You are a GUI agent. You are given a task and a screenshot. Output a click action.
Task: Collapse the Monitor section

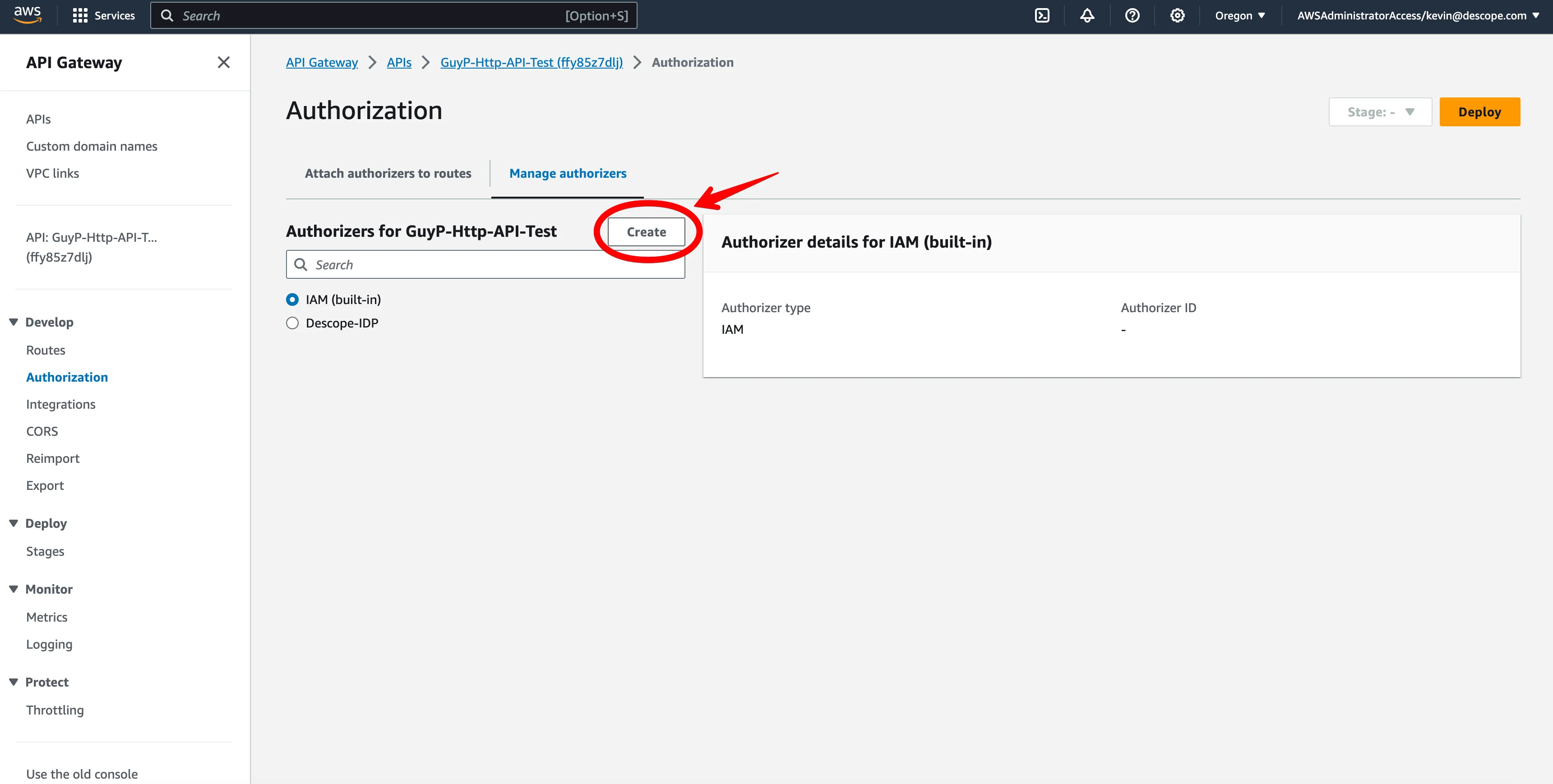point(13,589)
